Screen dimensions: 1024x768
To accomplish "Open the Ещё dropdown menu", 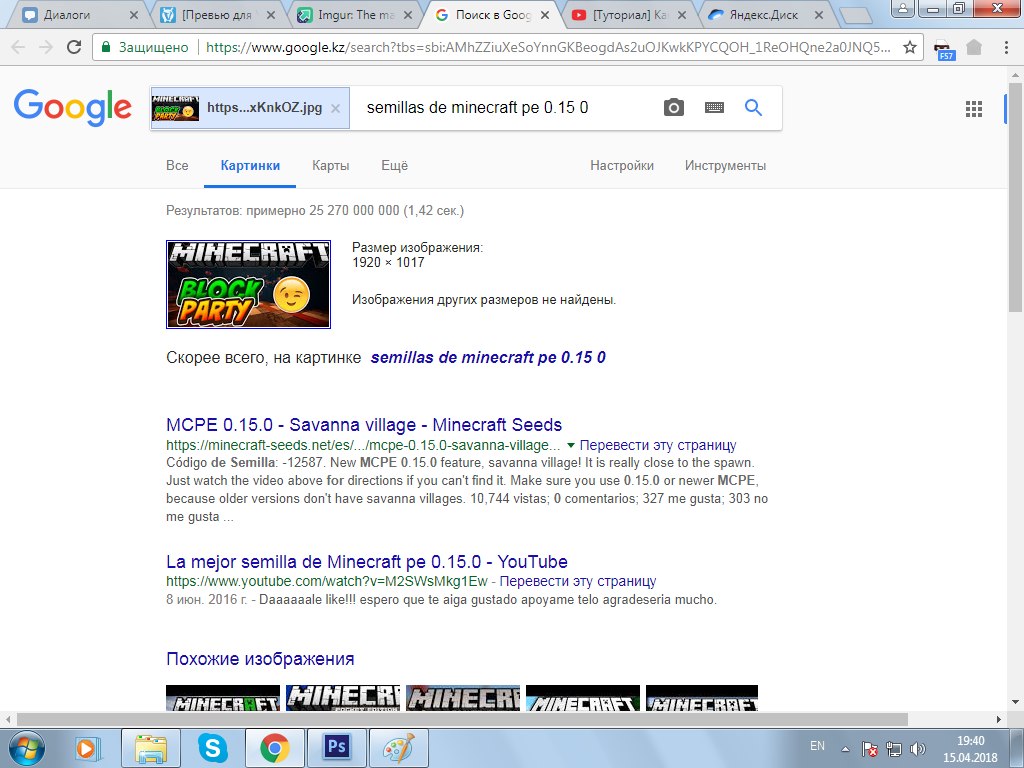I will (394, 166).
